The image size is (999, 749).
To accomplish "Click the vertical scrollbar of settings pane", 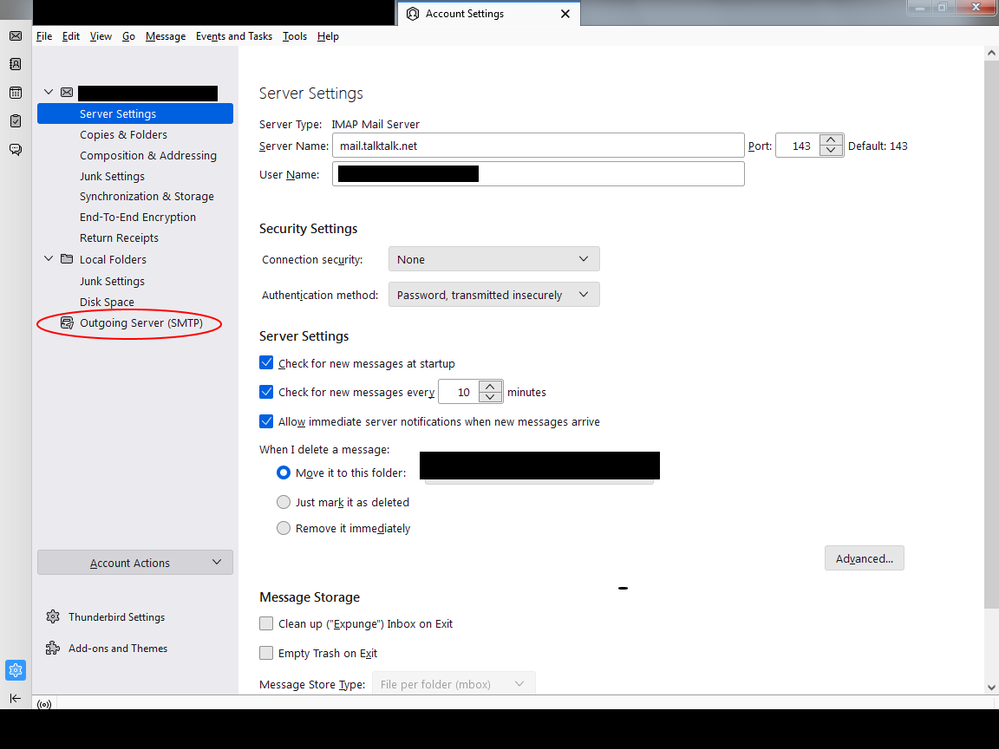I will coord(991,334).
